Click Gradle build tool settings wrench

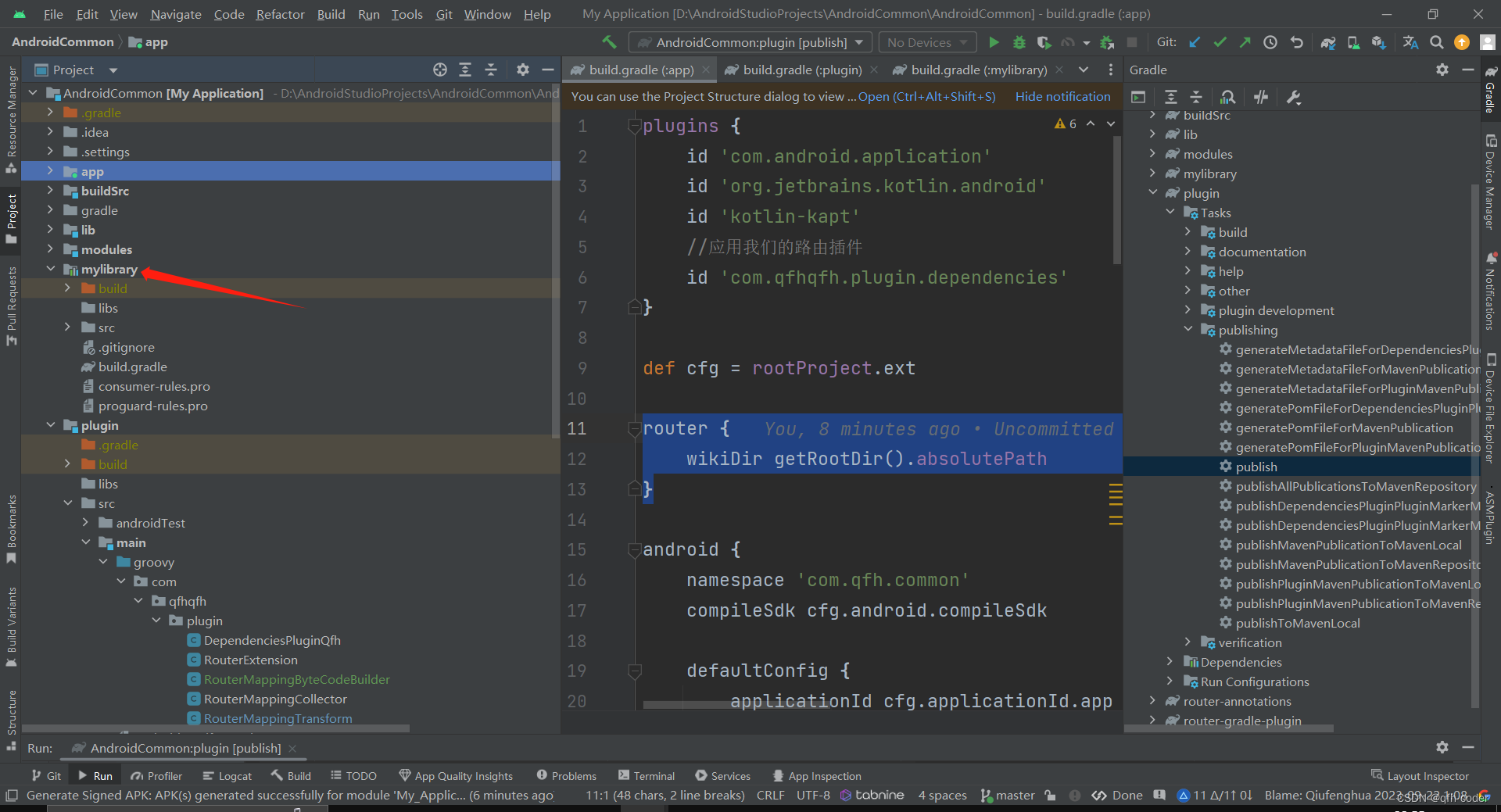[1294, 97]
